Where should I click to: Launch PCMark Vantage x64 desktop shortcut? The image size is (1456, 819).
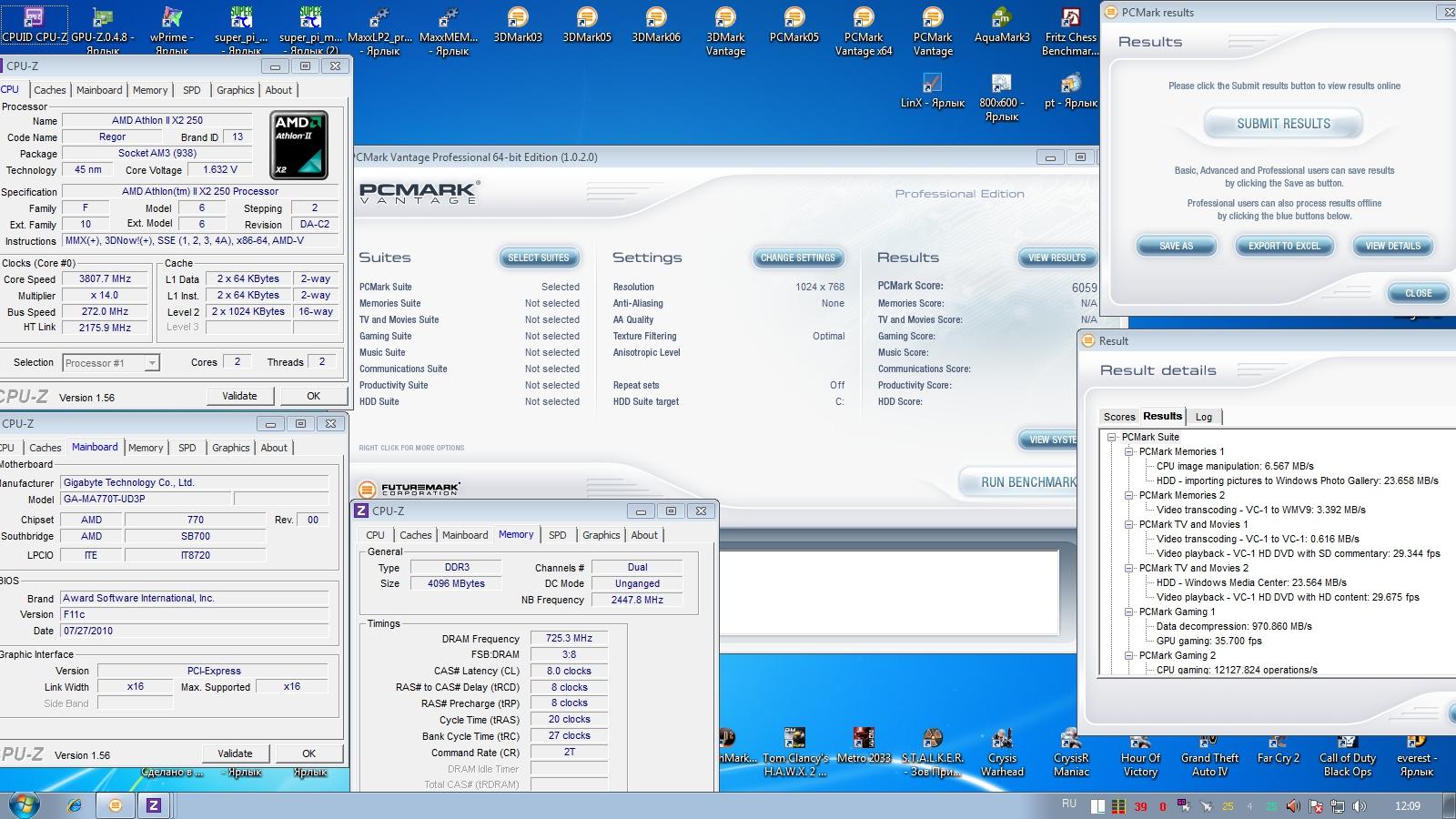(864, 32)
